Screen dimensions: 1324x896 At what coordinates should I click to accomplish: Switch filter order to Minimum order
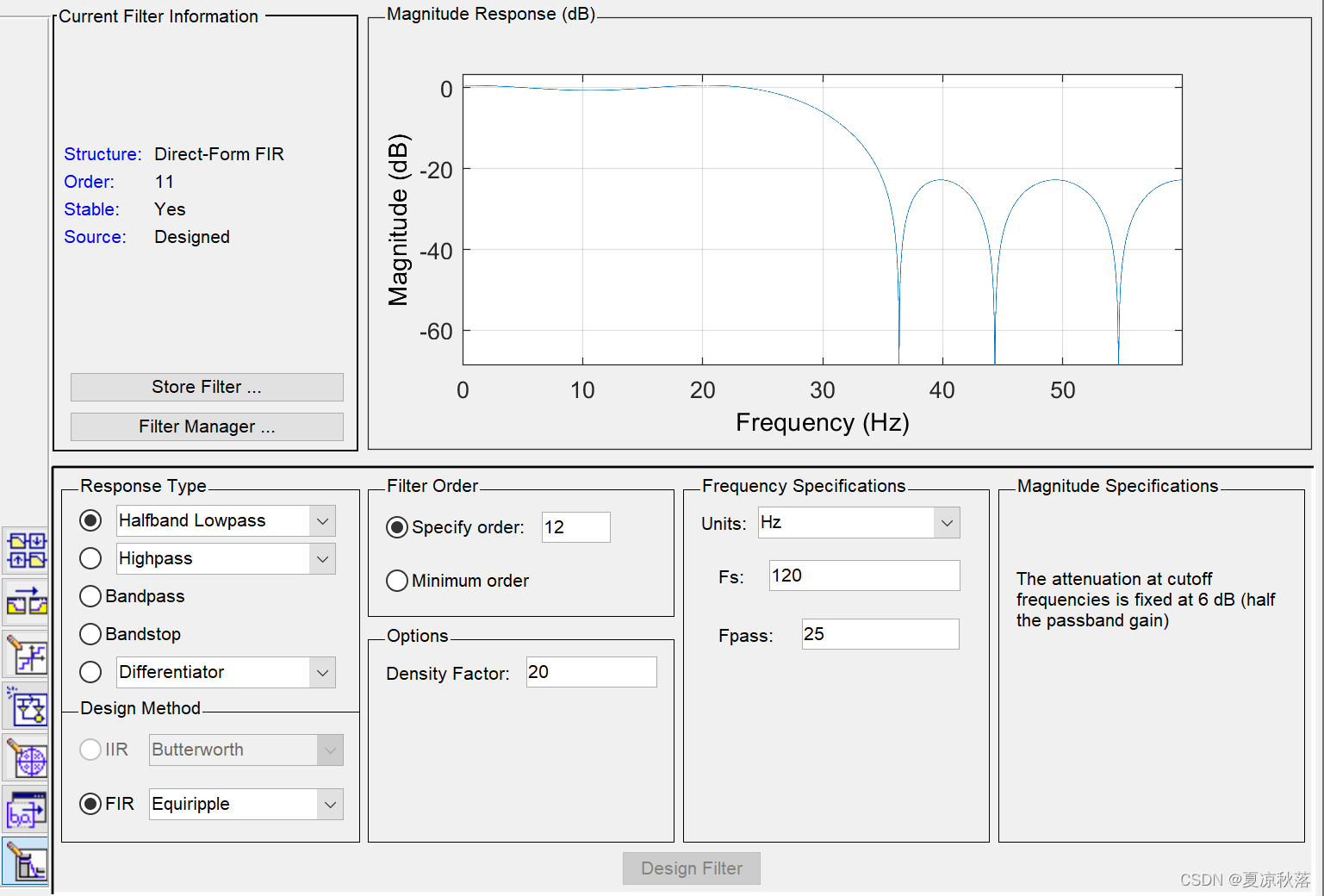tap(397, 581)
